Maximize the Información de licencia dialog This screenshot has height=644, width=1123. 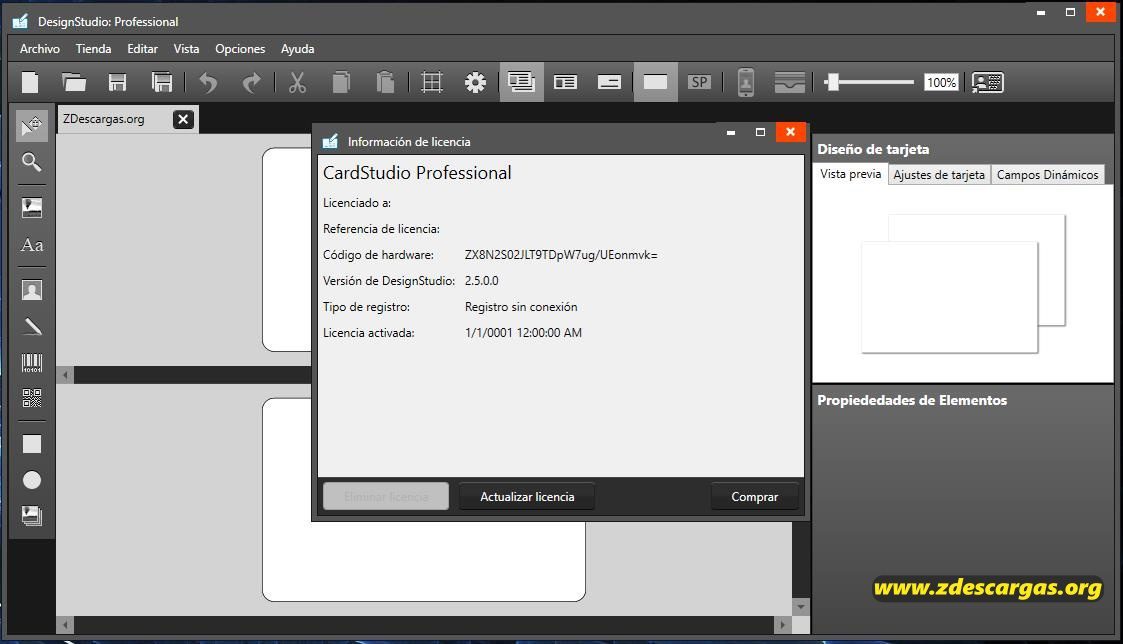tap(761, 132)
